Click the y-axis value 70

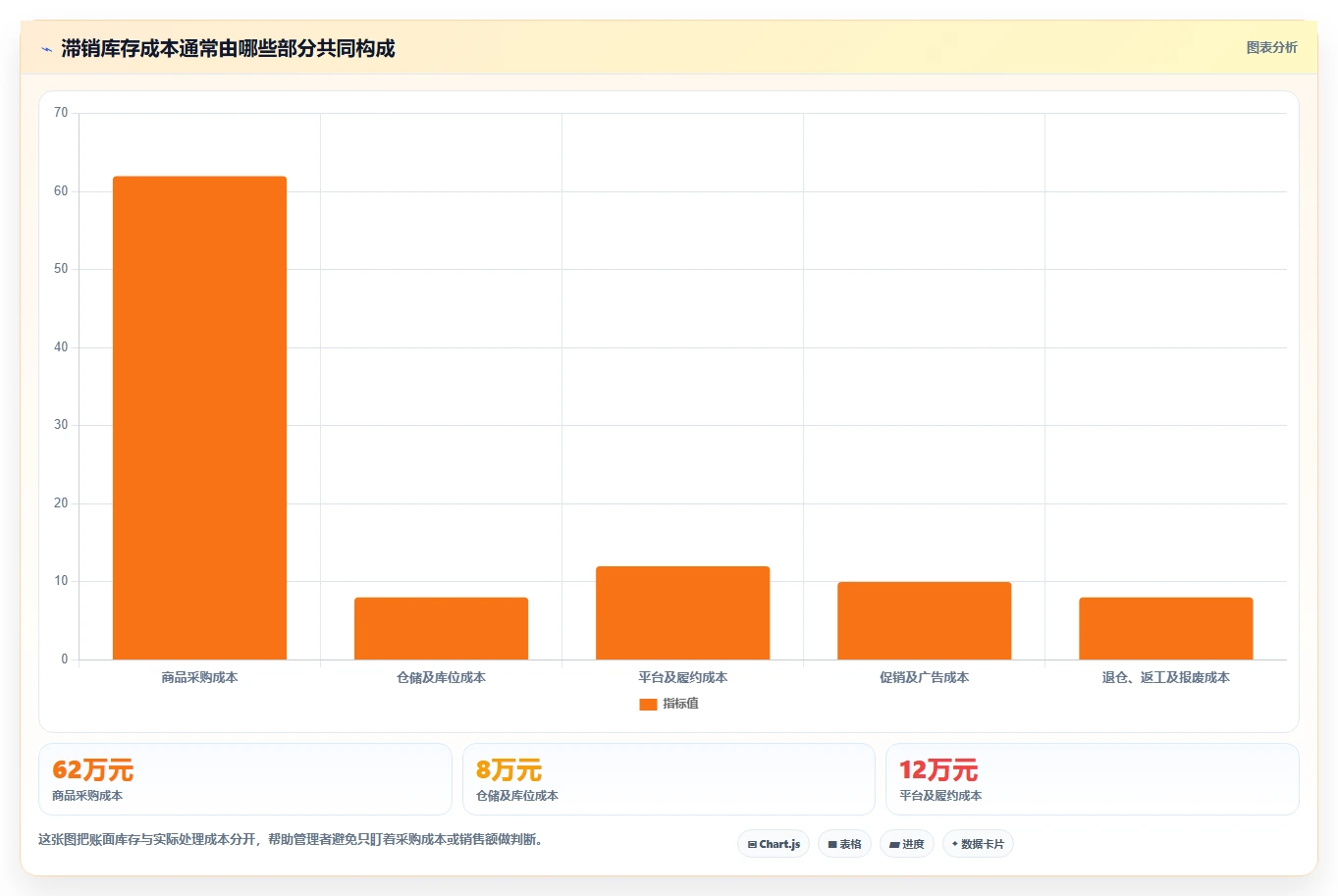tap(61, 113)
